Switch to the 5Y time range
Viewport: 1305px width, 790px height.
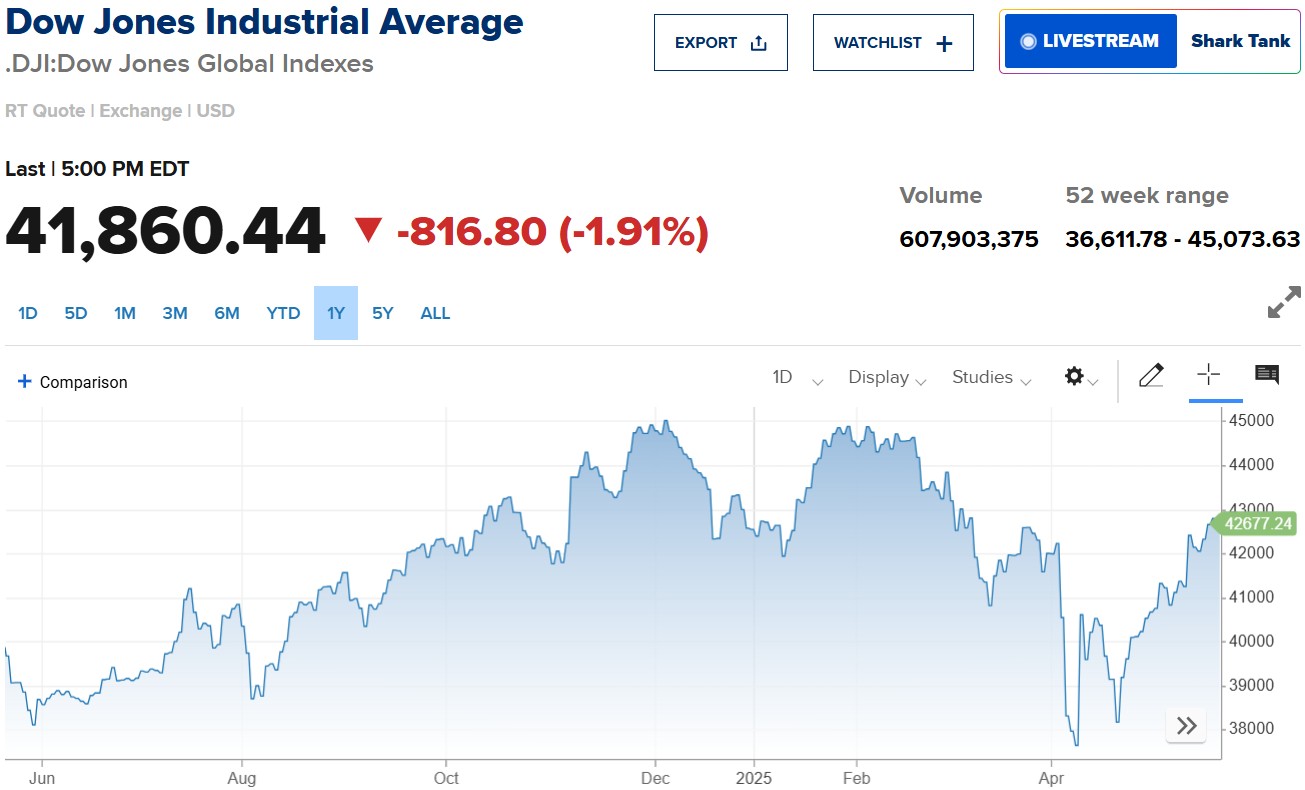(383, 313)
